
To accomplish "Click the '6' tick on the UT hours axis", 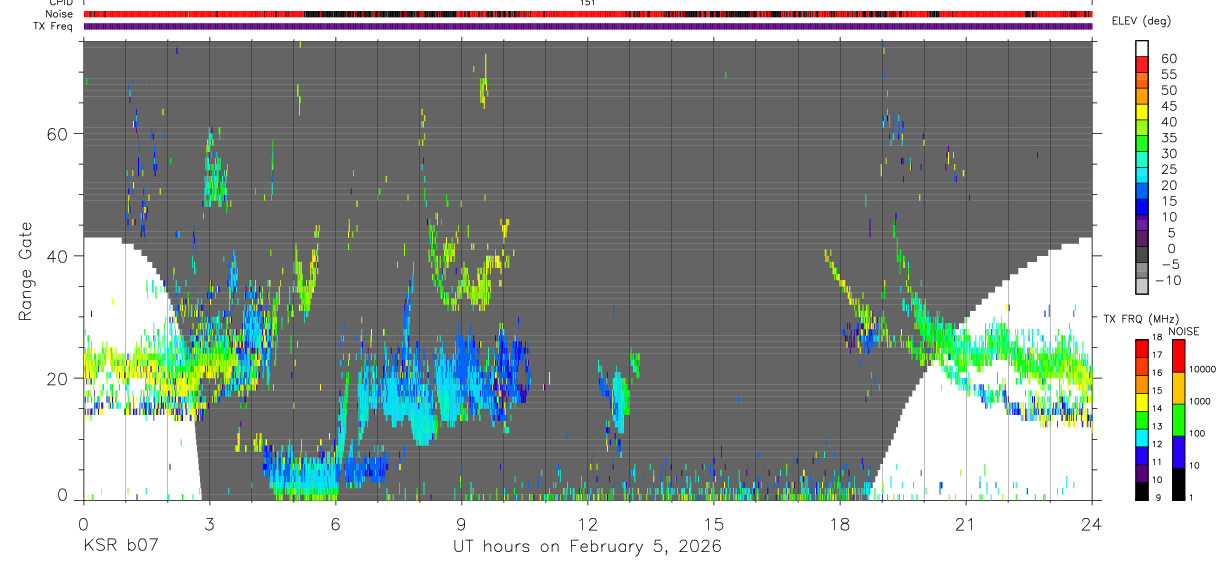I will (335, 523).
